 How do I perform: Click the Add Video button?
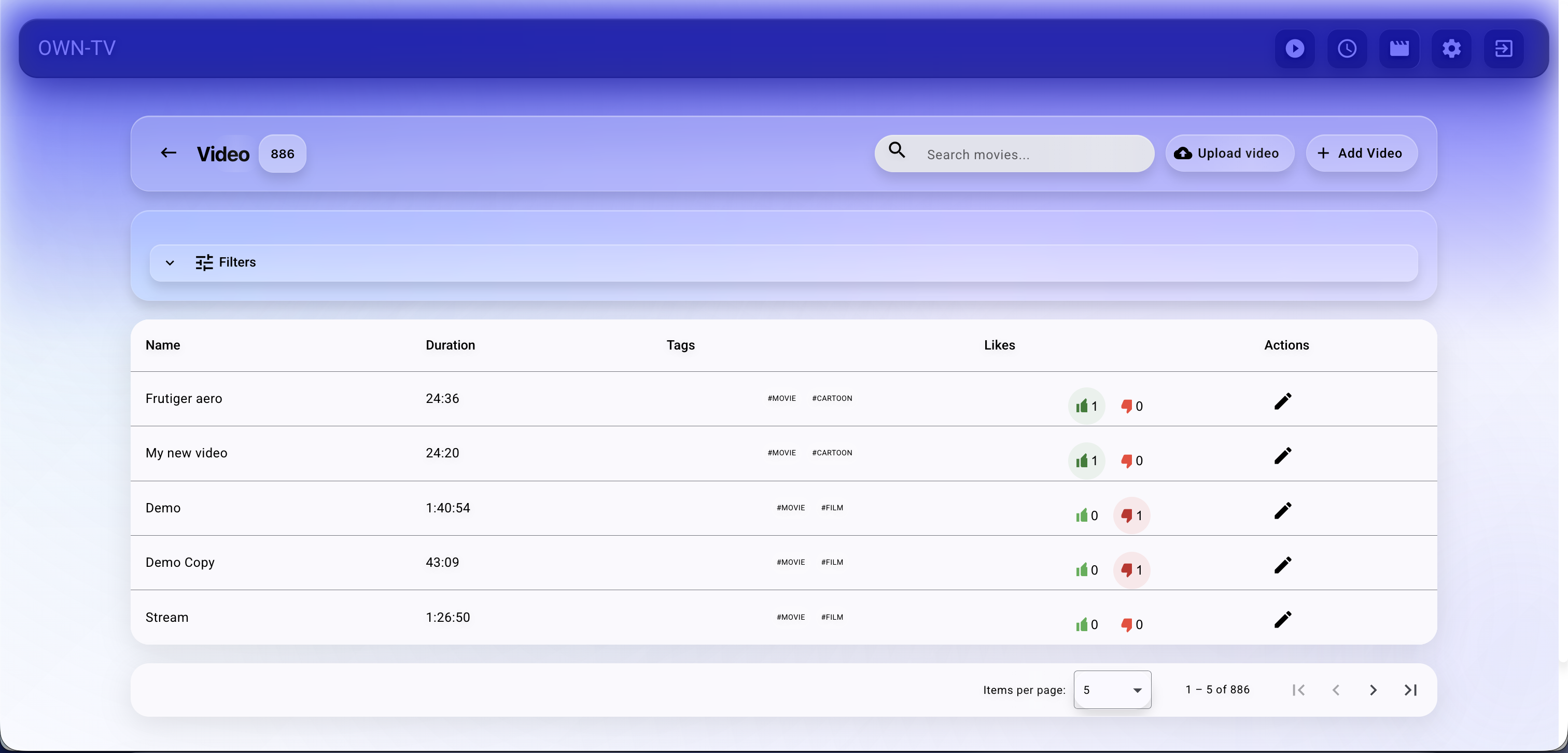point(1362,153)
